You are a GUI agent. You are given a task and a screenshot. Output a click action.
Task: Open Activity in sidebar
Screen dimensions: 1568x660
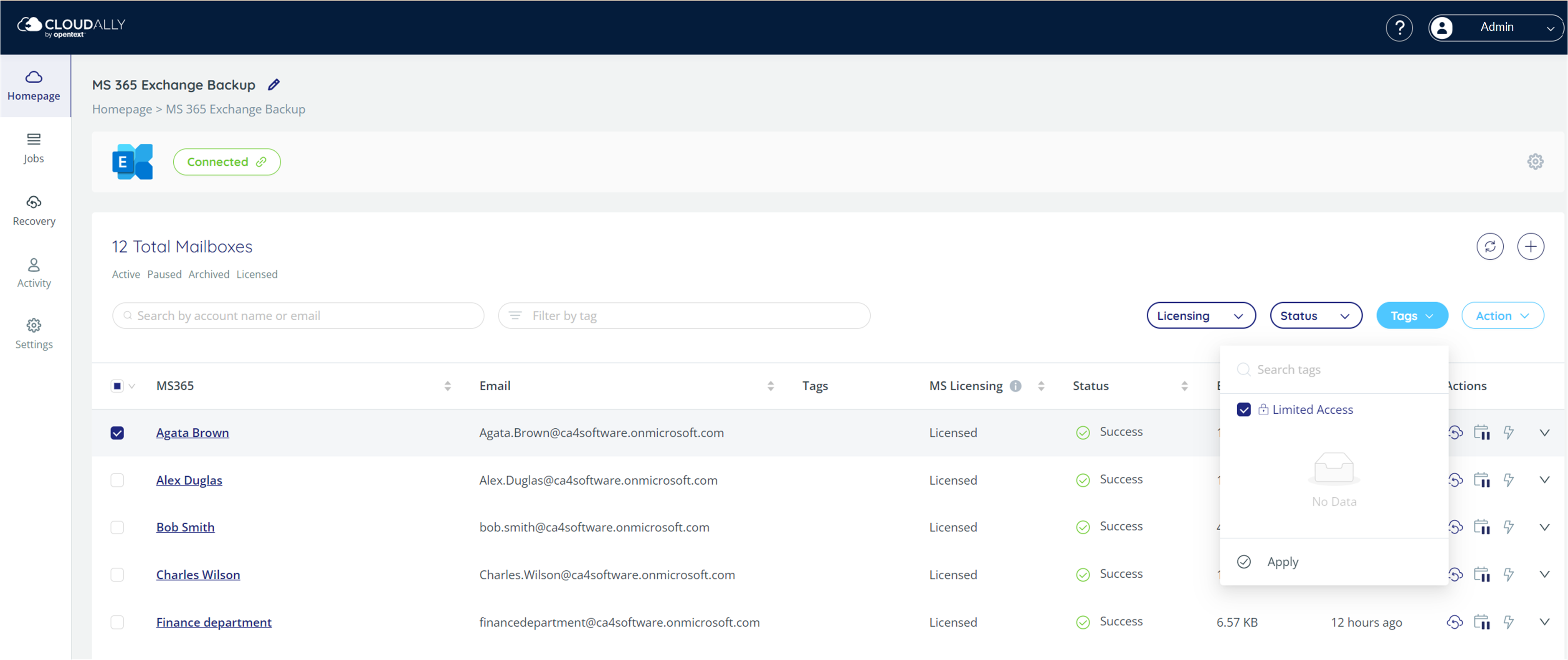coord(34,273)
